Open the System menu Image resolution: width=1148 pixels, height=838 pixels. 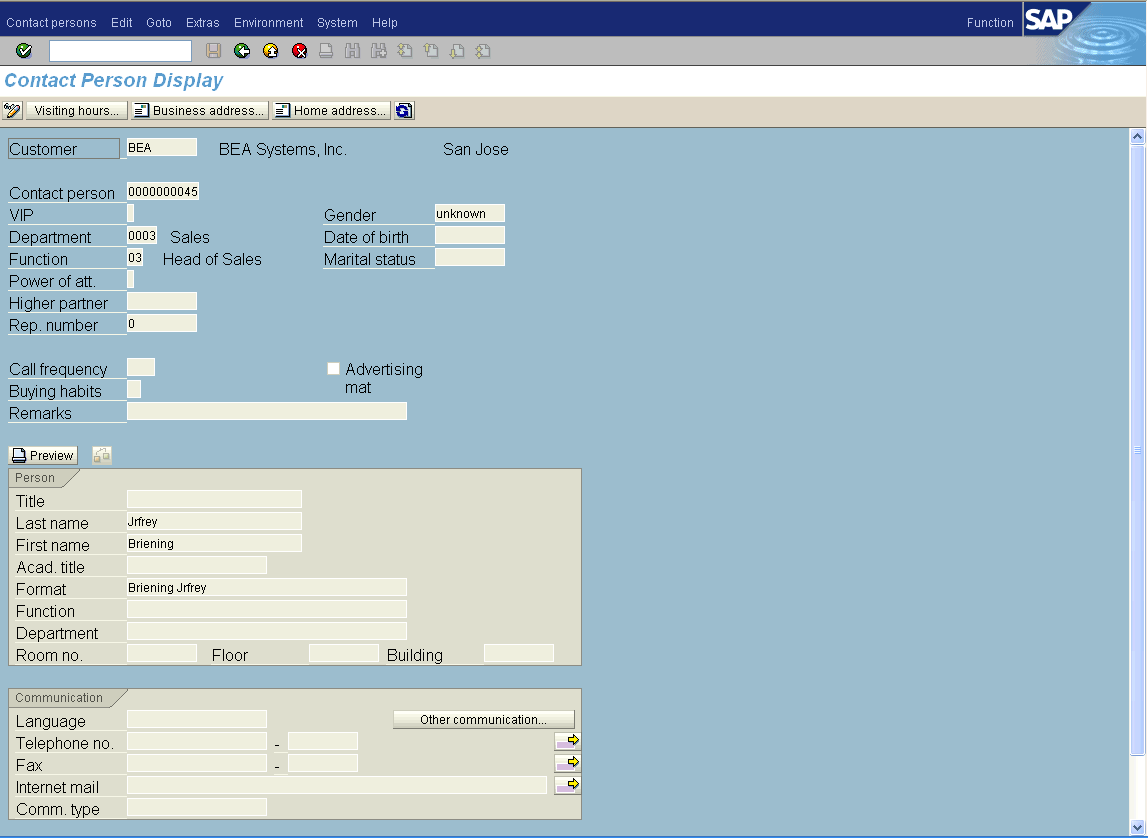338,23
